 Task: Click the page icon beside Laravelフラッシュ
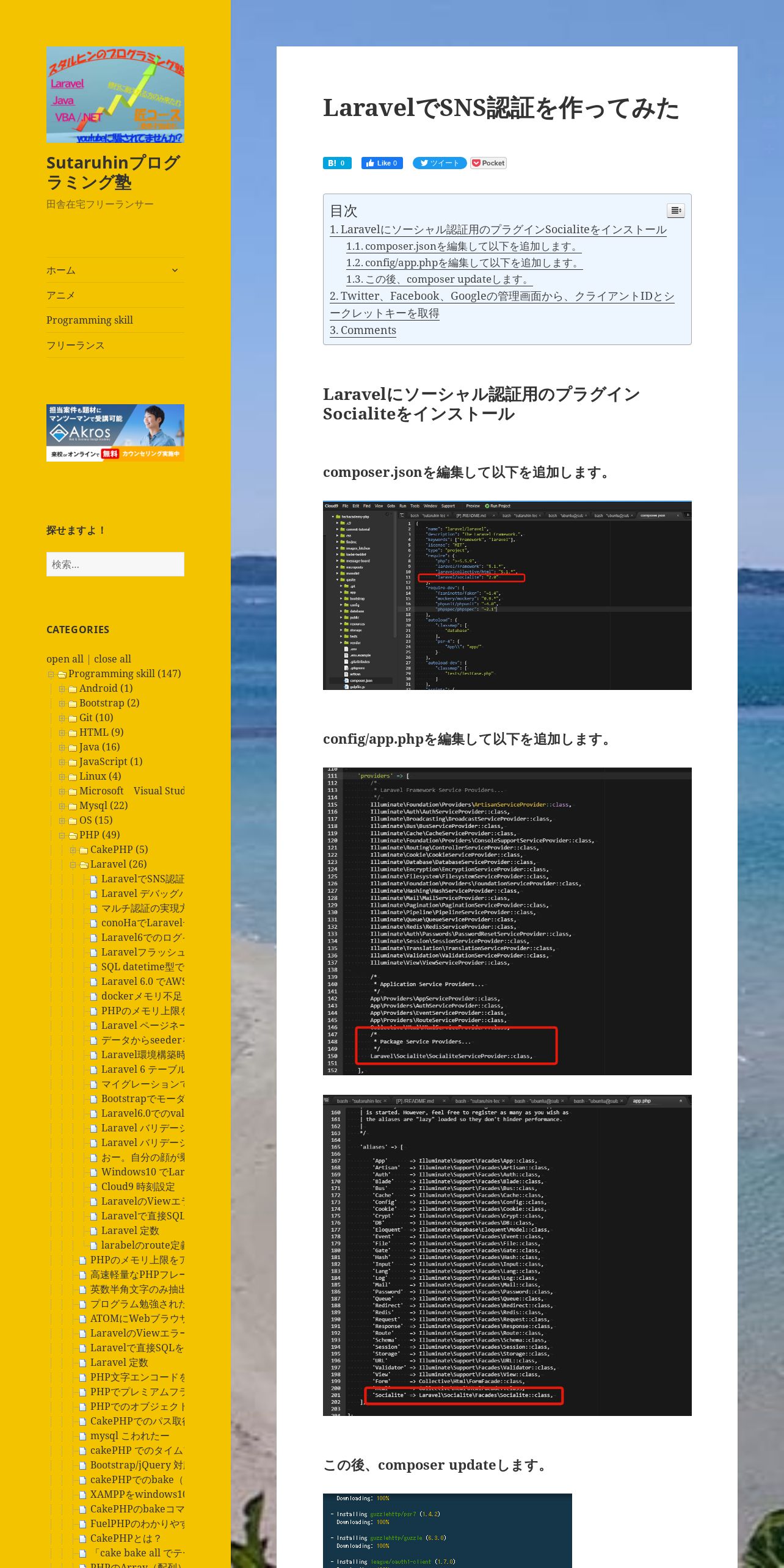[94, 953]
